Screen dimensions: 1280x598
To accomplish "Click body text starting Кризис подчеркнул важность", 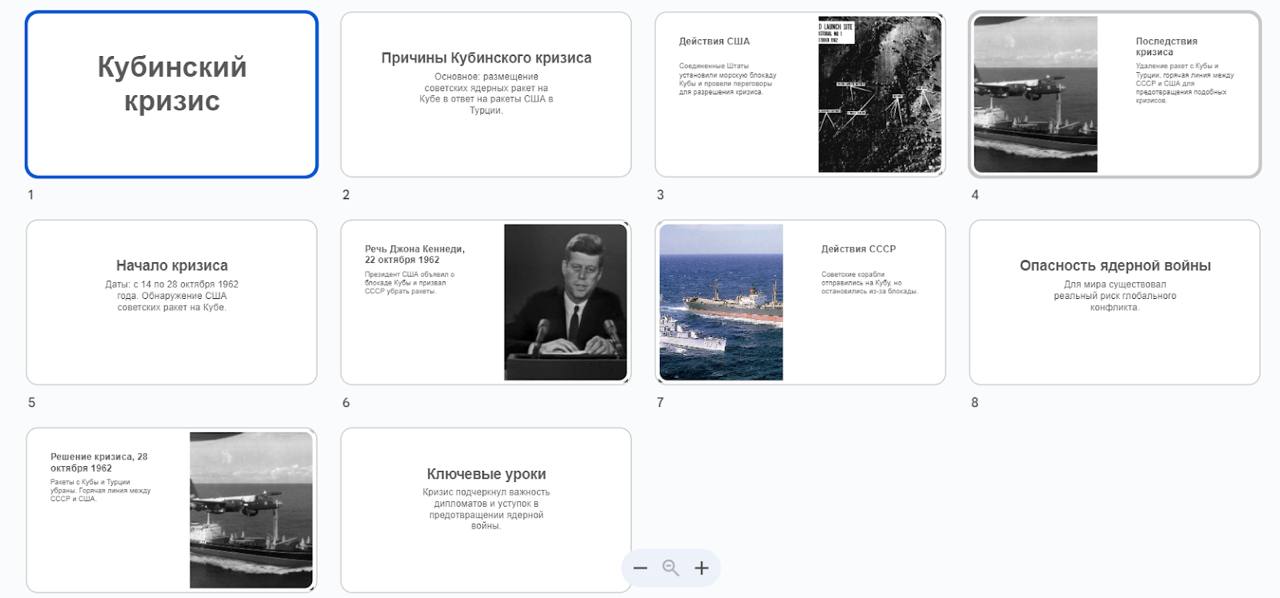I will tap(486, 509).
